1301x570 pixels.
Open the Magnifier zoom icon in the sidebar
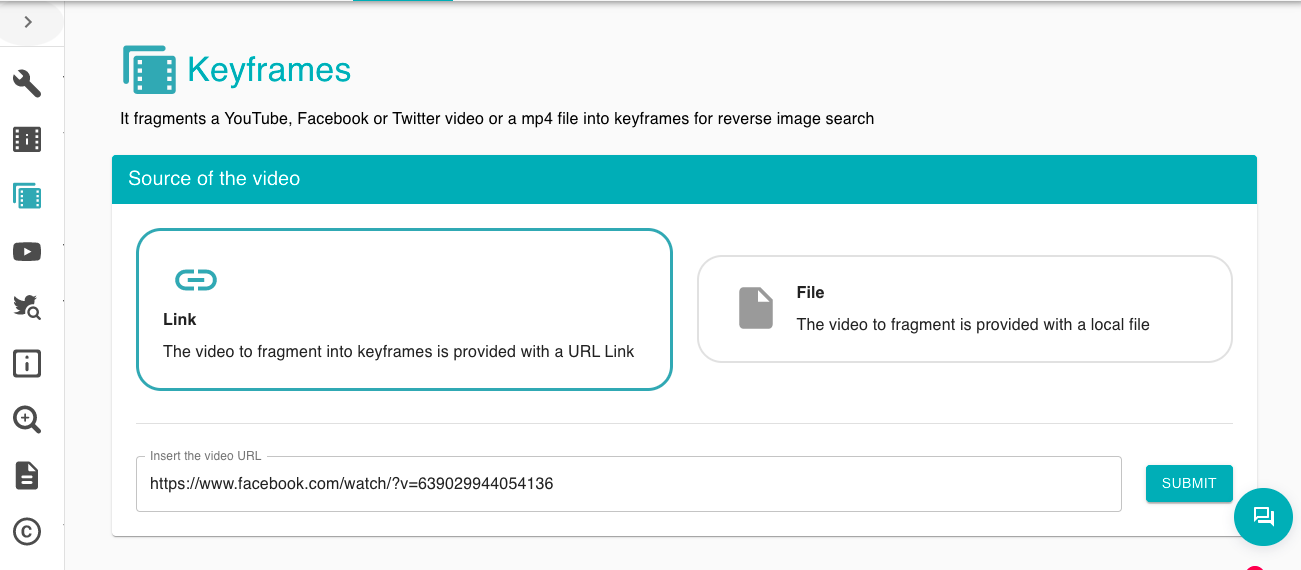tap(27, 420)
